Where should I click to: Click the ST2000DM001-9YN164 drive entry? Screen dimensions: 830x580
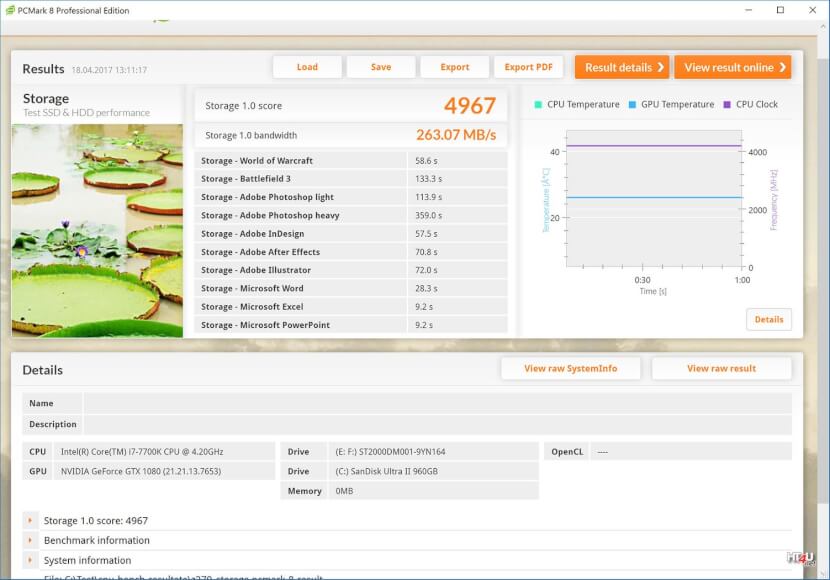pyautogui.click(x=390, y=452)
